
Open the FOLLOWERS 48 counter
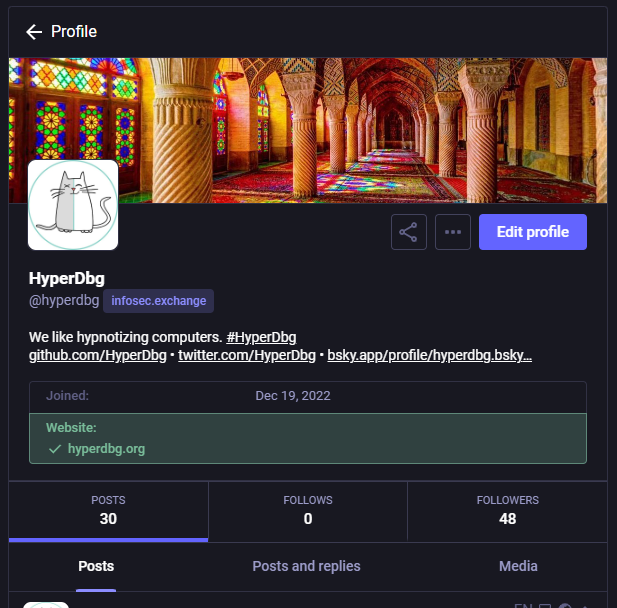(508, 510)
